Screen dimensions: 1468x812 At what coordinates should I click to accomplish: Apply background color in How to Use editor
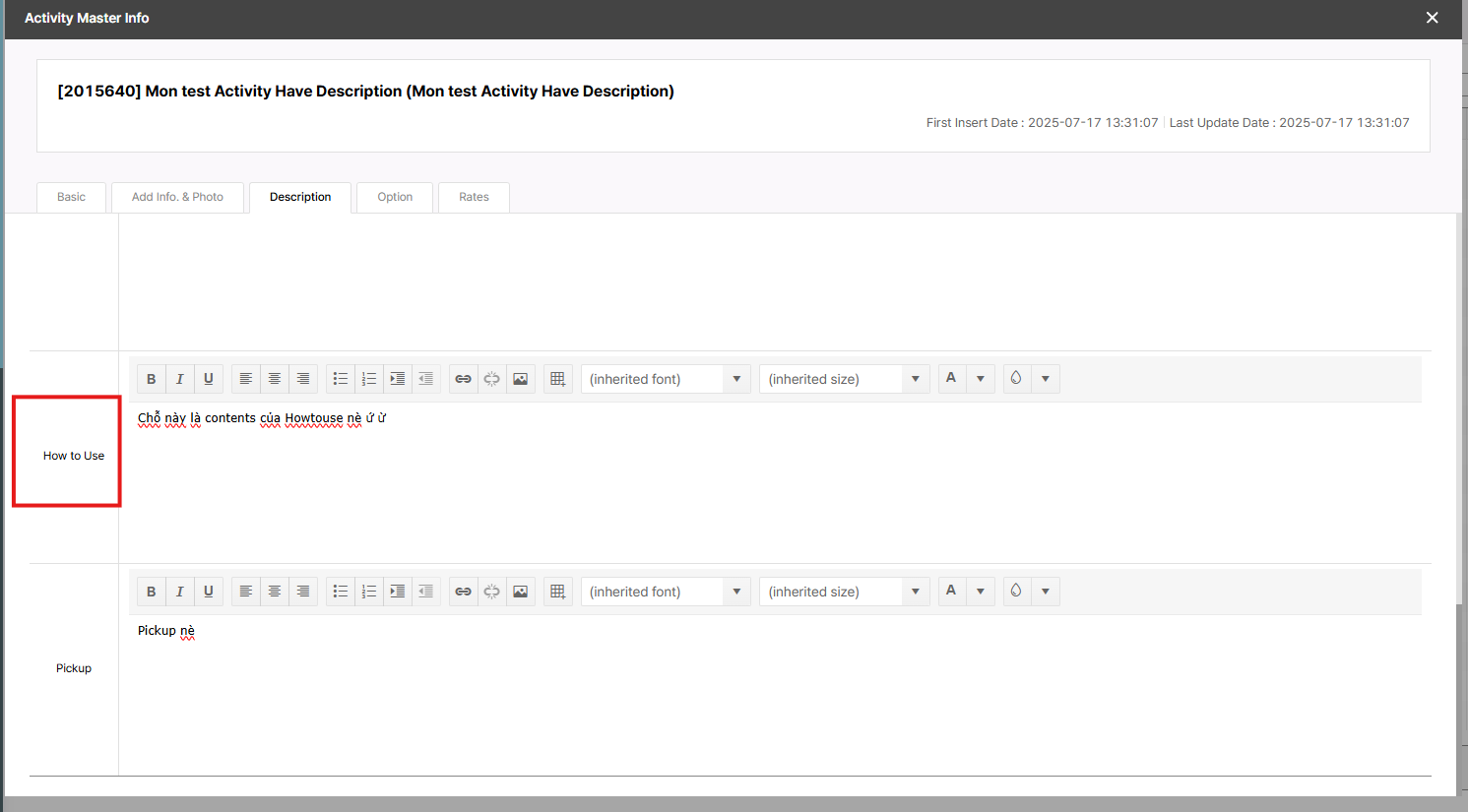click(x=1016, y=379)
